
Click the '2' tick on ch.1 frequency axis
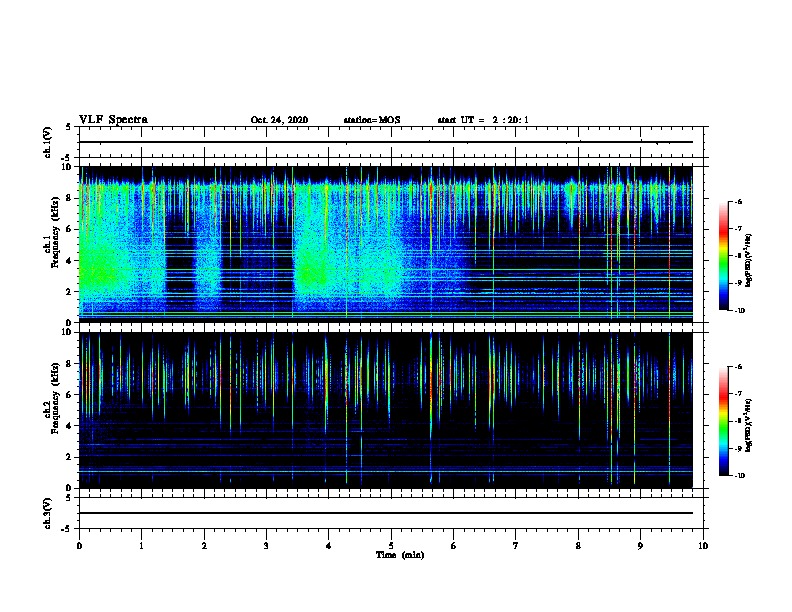pos(69,291)
